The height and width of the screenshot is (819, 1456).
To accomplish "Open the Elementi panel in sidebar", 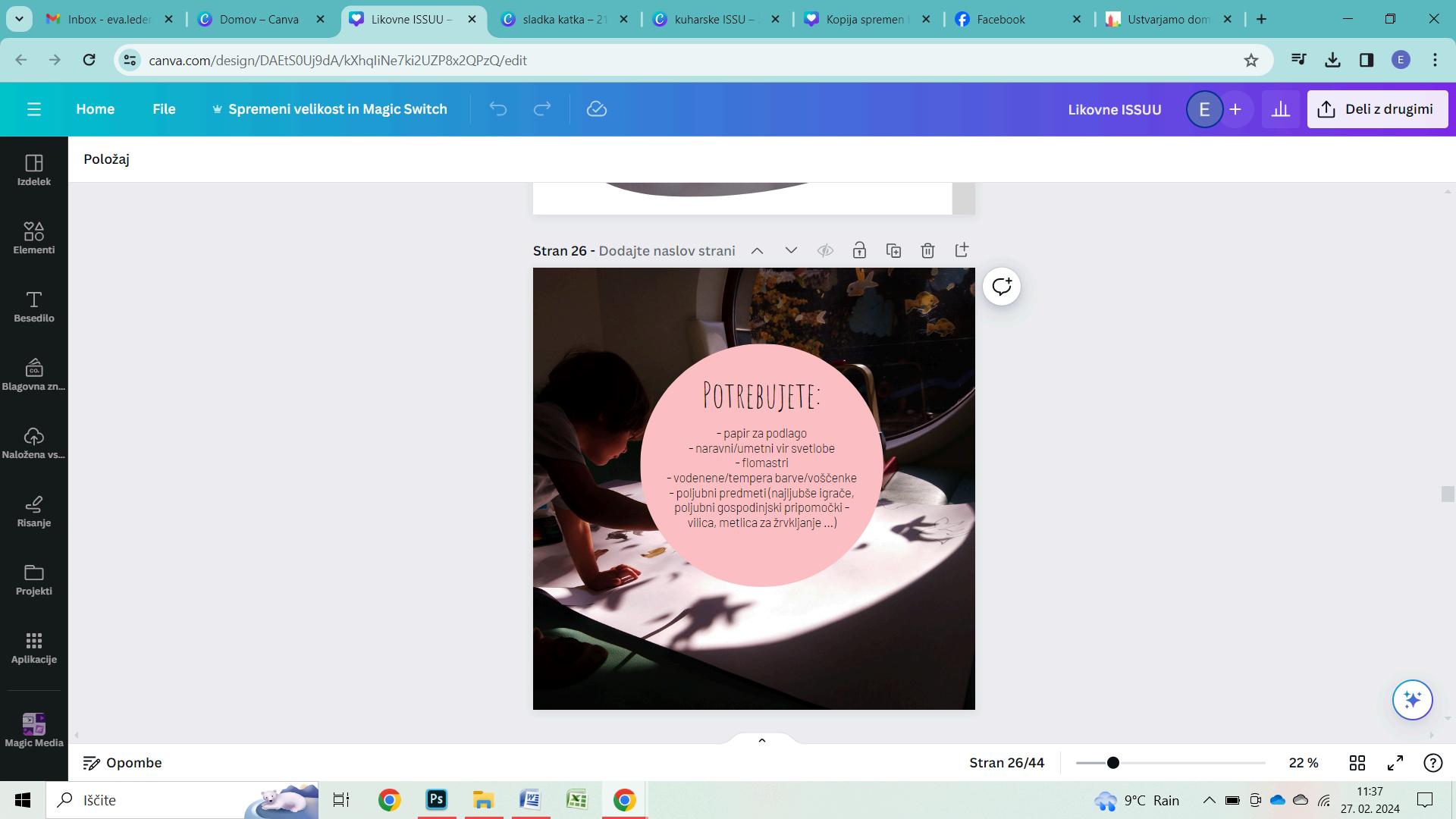I will [33, 237].
